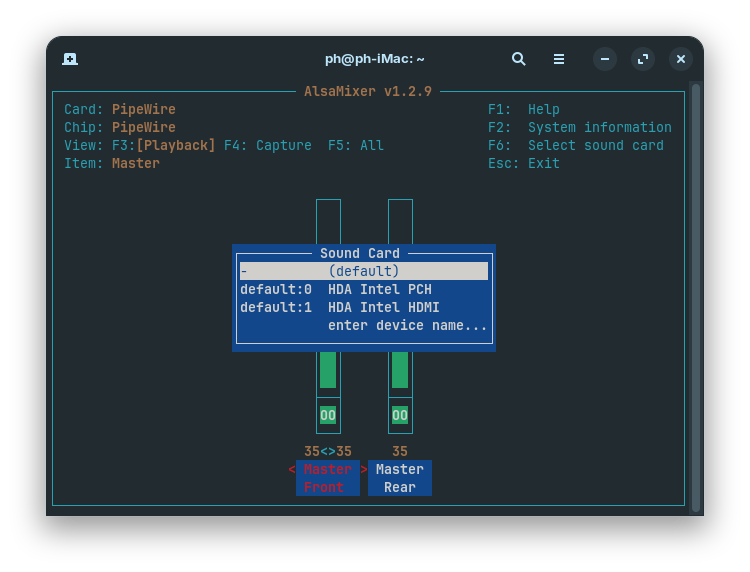Toggle mute indicator on Master Front channel
This screenshot has height=572, width=750.
pyautogui.click(x=328, y=415)
